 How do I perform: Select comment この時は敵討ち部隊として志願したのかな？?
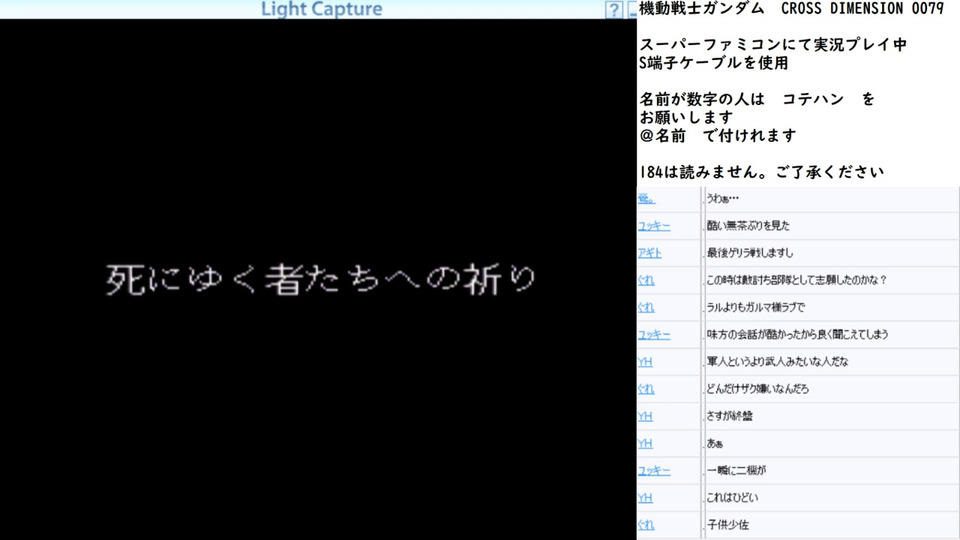pos(797,280)
